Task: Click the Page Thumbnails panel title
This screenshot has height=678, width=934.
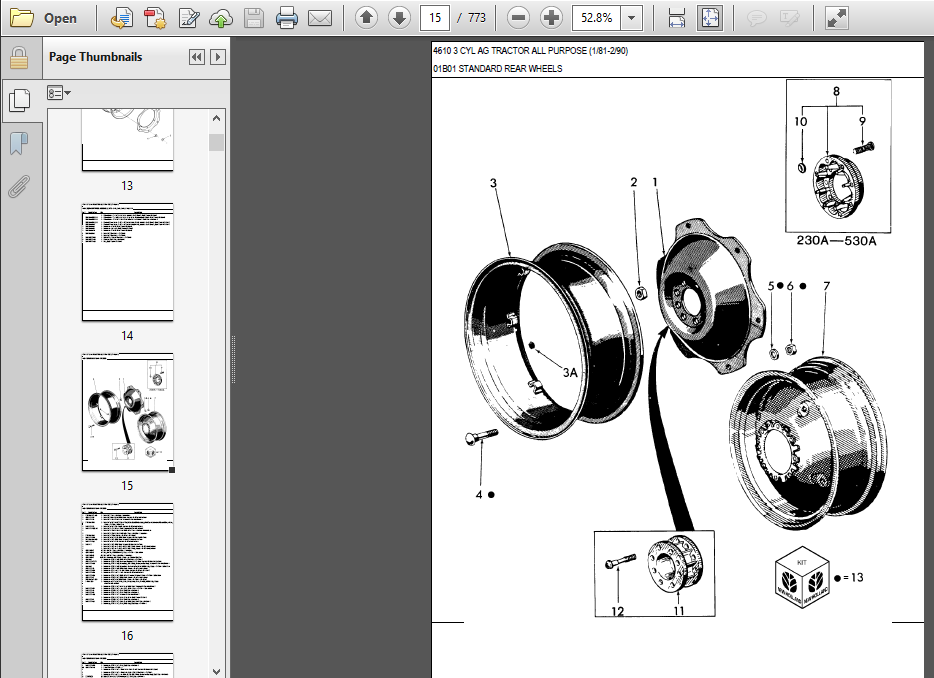Action: pos(95,57)
